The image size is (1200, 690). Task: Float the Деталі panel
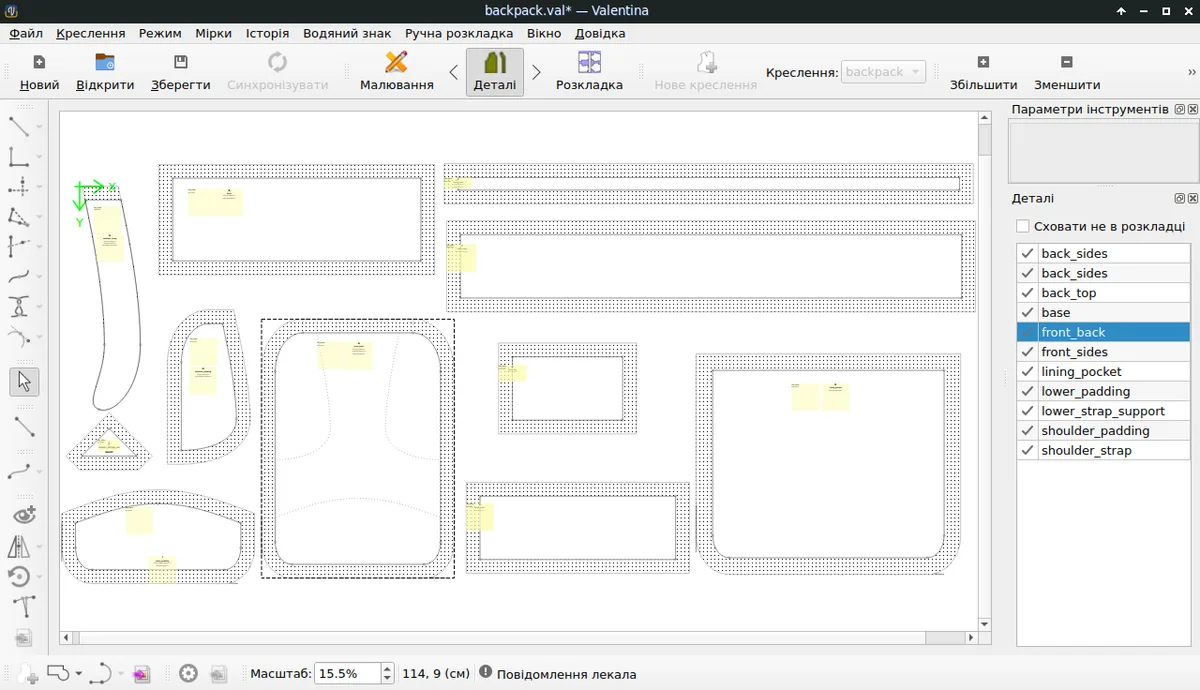pyautogui.click(x=1180, y=199)
